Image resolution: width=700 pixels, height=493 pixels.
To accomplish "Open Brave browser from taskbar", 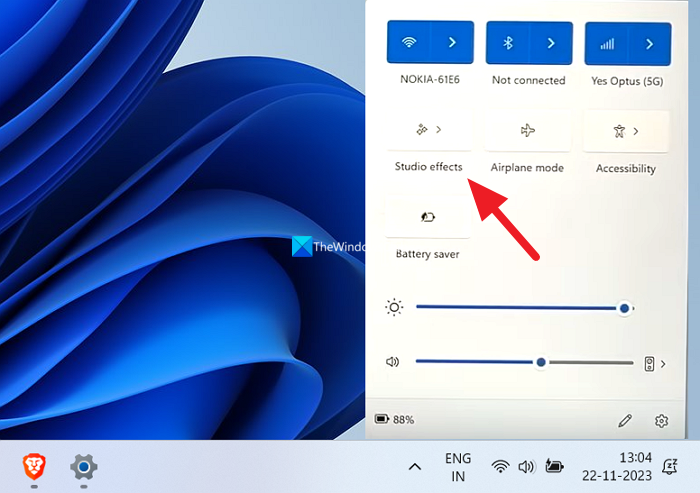I will (34, 466).
